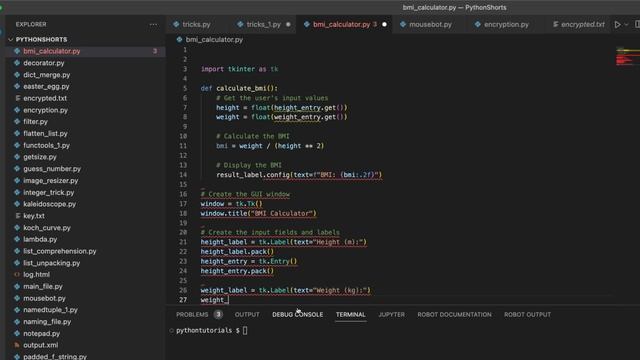Run Python file with play button

[618, 24]
